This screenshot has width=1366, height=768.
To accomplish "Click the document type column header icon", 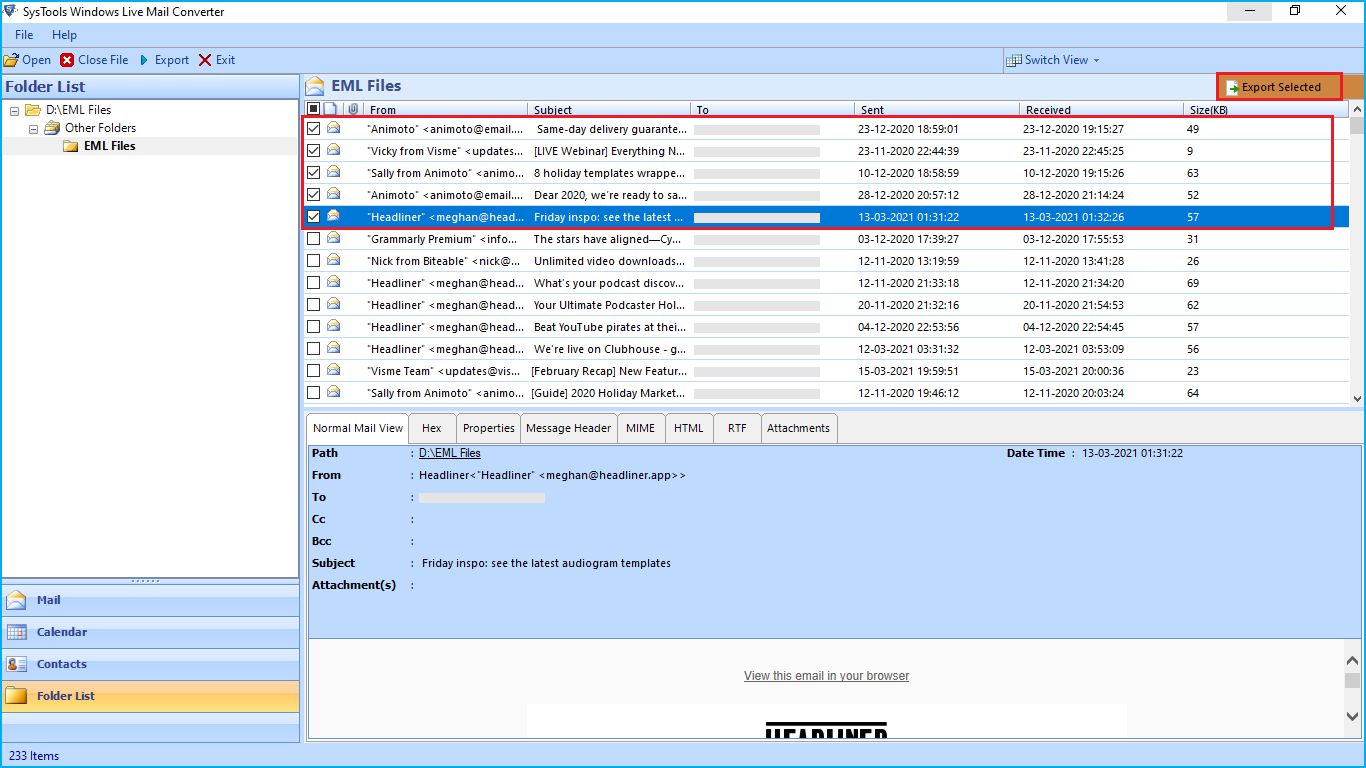I will coord(332,109).
